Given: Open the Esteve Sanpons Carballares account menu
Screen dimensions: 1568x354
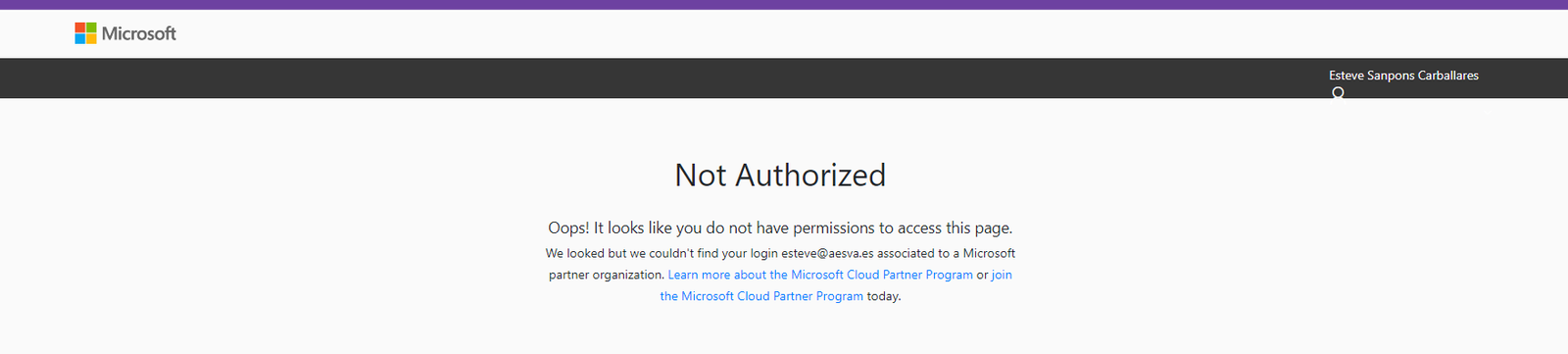Looking at the screenshot, I should click(1403, 76).
